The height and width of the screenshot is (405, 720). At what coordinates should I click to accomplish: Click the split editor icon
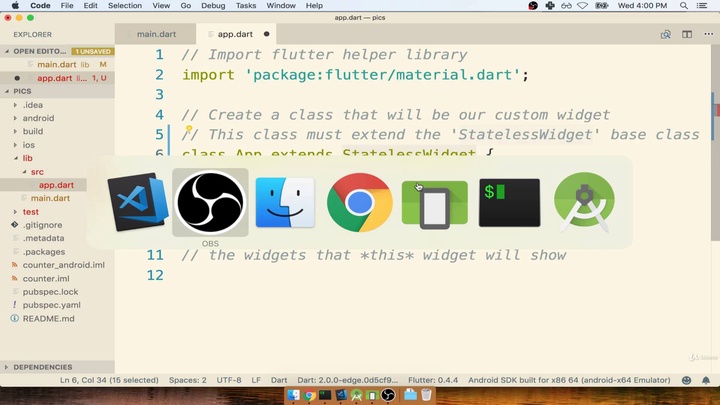[687, 34]
